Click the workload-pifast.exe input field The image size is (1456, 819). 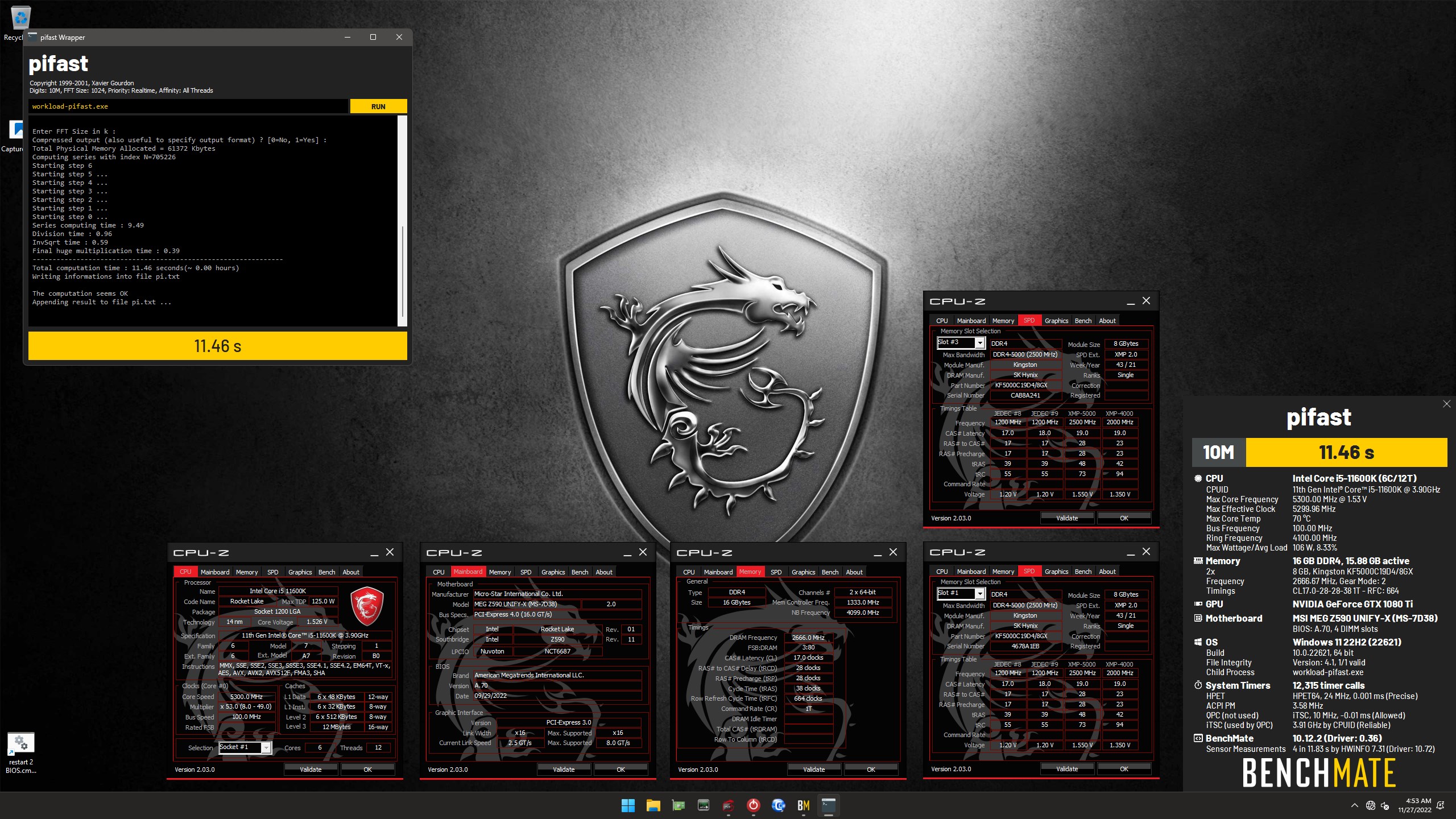188,106
